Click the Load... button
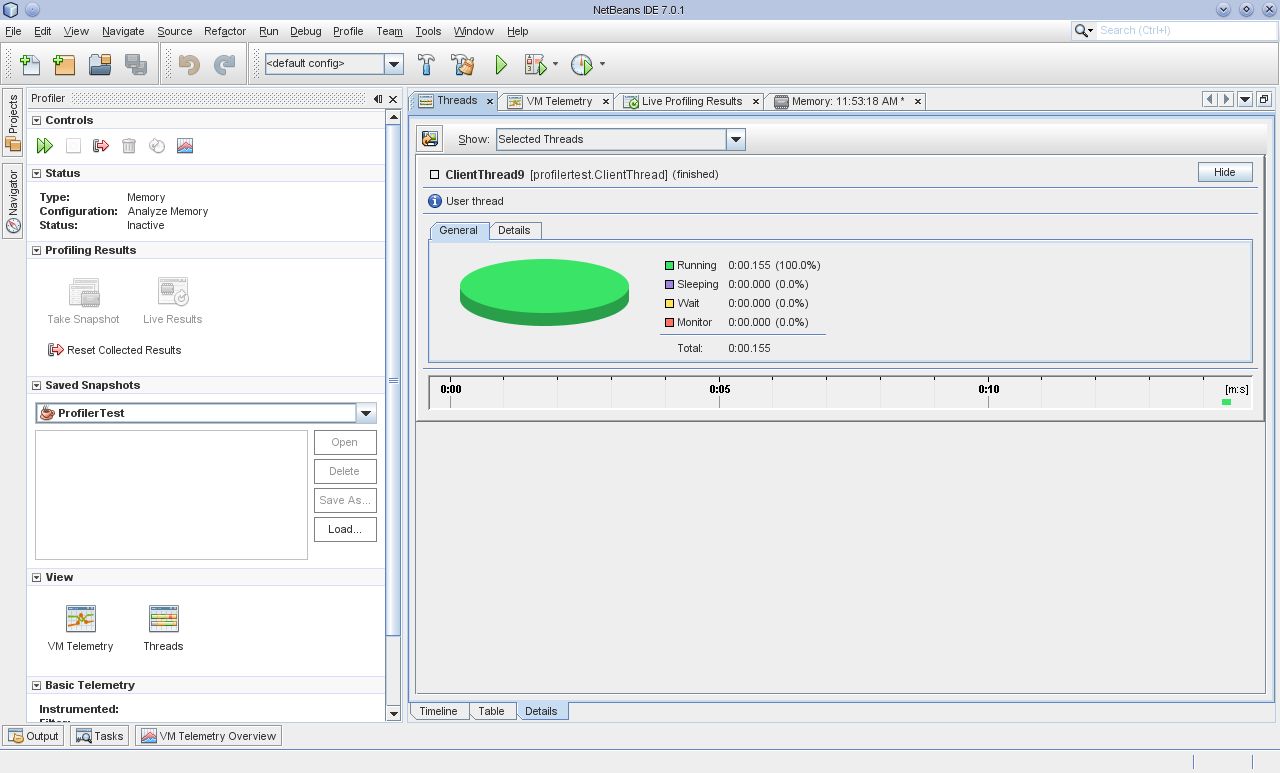This screenshot has height=773, width=1280. tap(345, 529)
